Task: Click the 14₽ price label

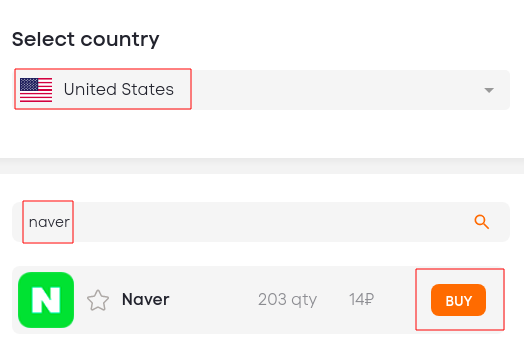Action: 362,299
